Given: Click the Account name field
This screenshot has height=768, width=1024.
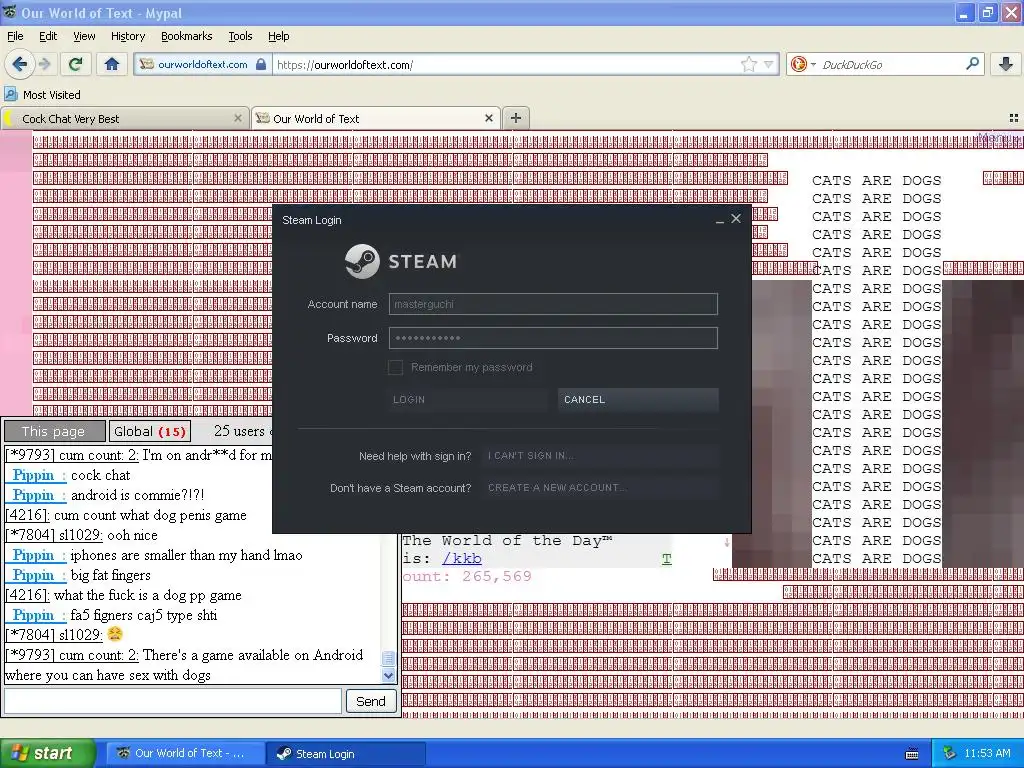Looking at the screenshot, I should 553,304.
